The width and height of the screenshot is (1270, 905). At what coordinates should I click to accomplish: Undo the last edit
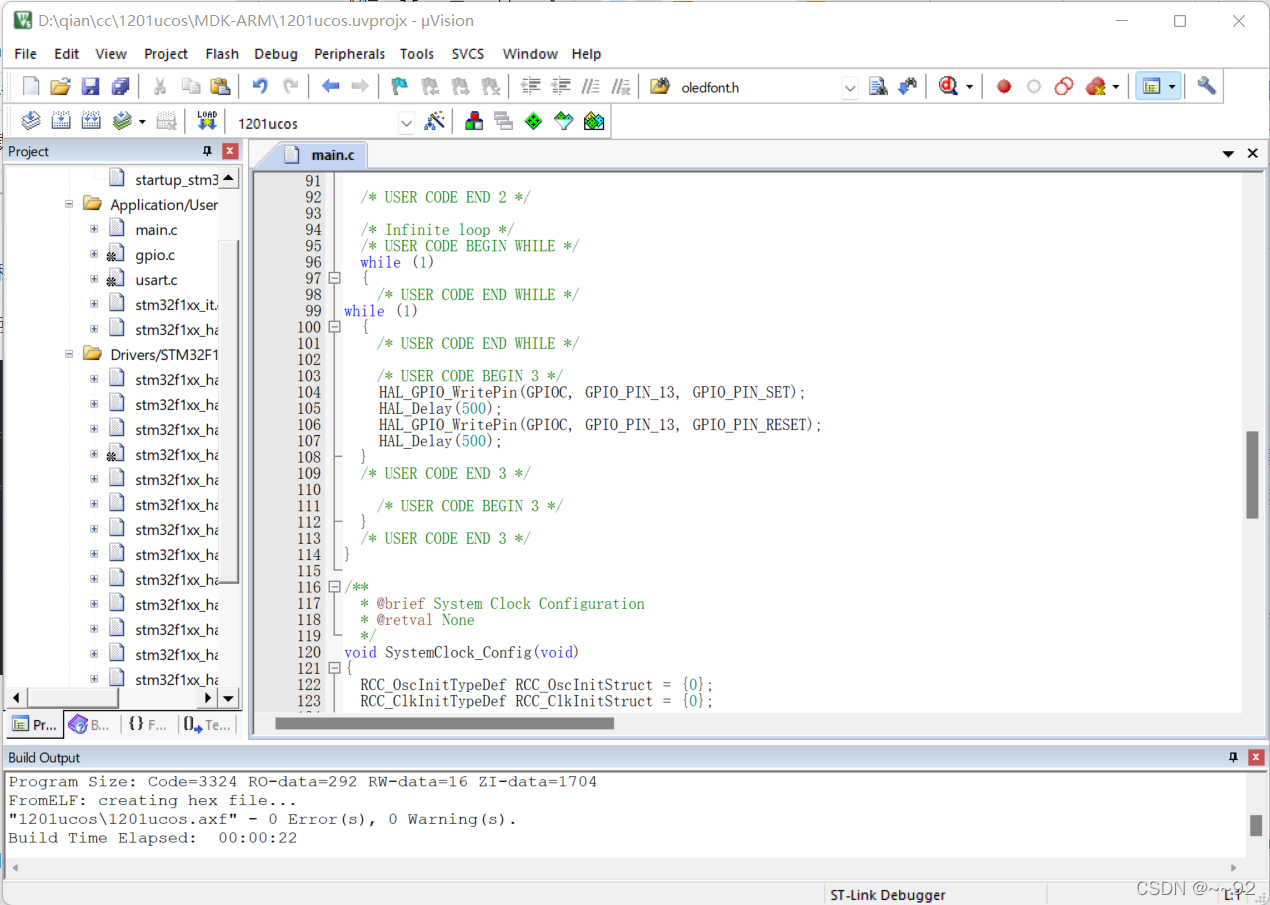[260, 87]
